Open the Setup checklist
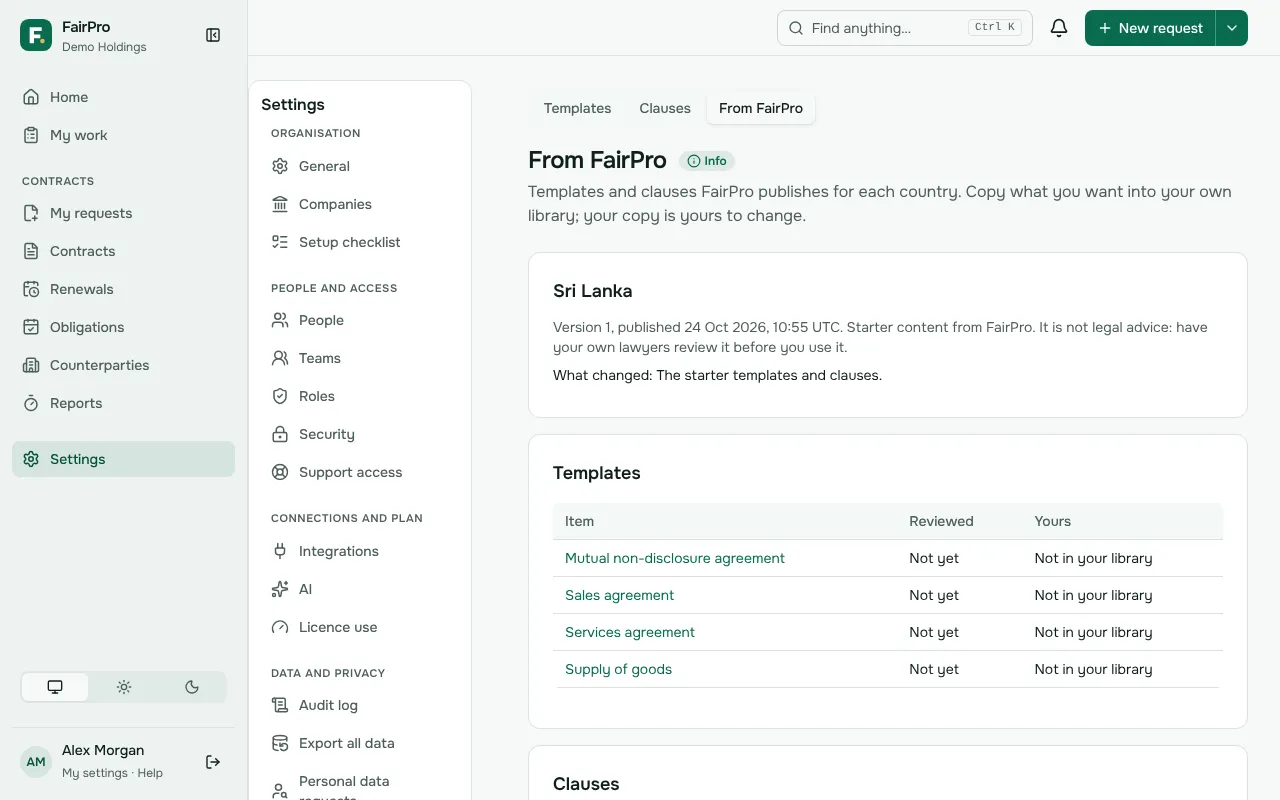This screenshot has width=1280, height=800. click(360, 242)
